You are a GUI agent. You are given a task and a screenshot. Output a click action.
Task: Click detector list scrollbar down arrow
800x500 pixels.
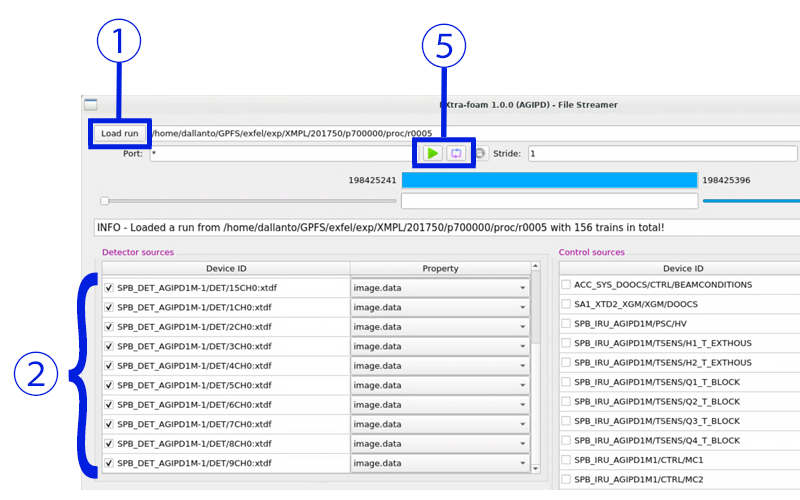(x=535, y=468)
